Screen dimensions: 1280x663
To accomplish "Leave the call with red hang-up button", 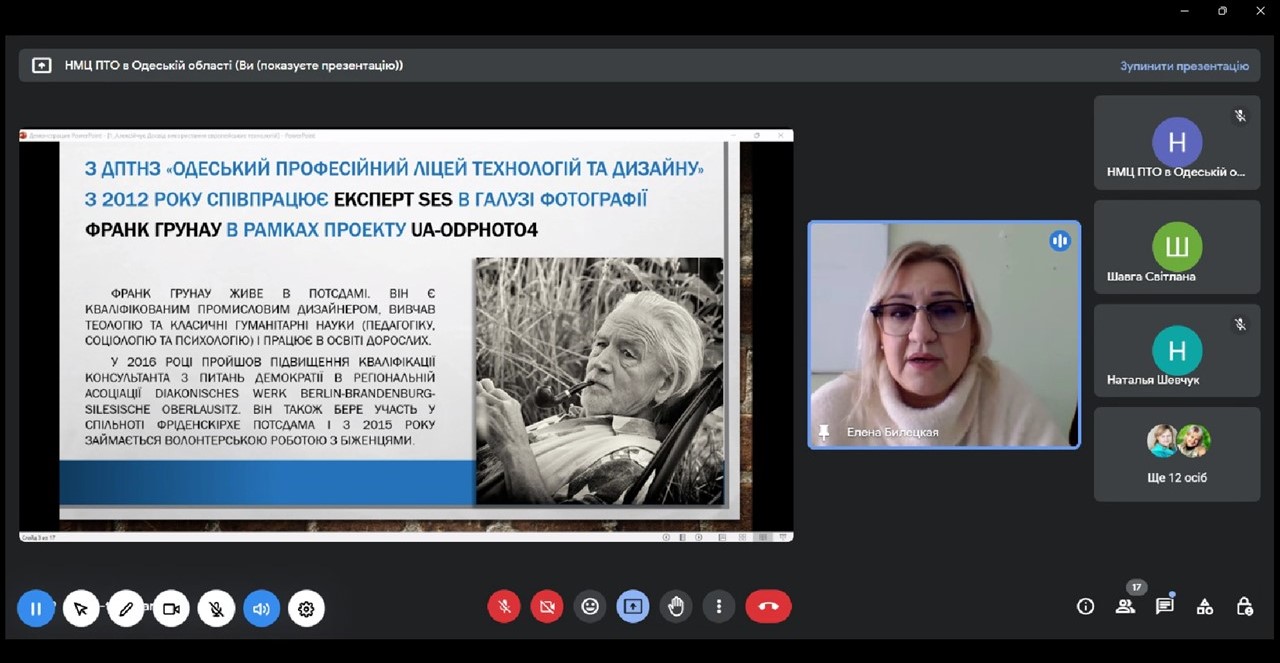I will 768,606.
